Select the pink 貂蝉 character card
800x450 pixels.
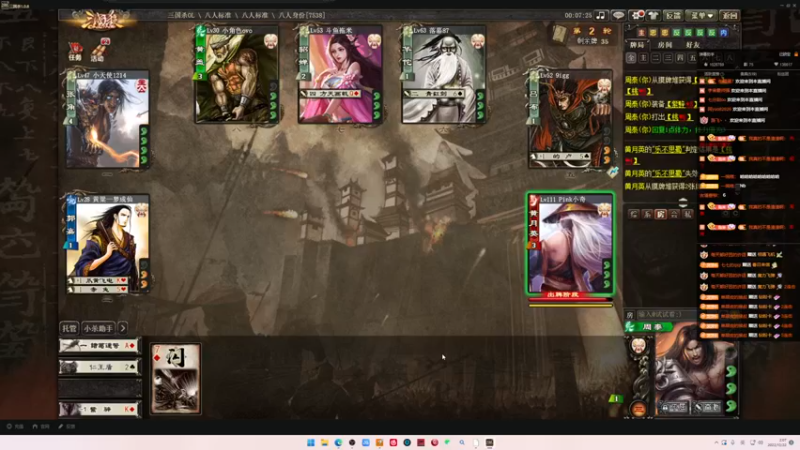[x=340, y=74]
